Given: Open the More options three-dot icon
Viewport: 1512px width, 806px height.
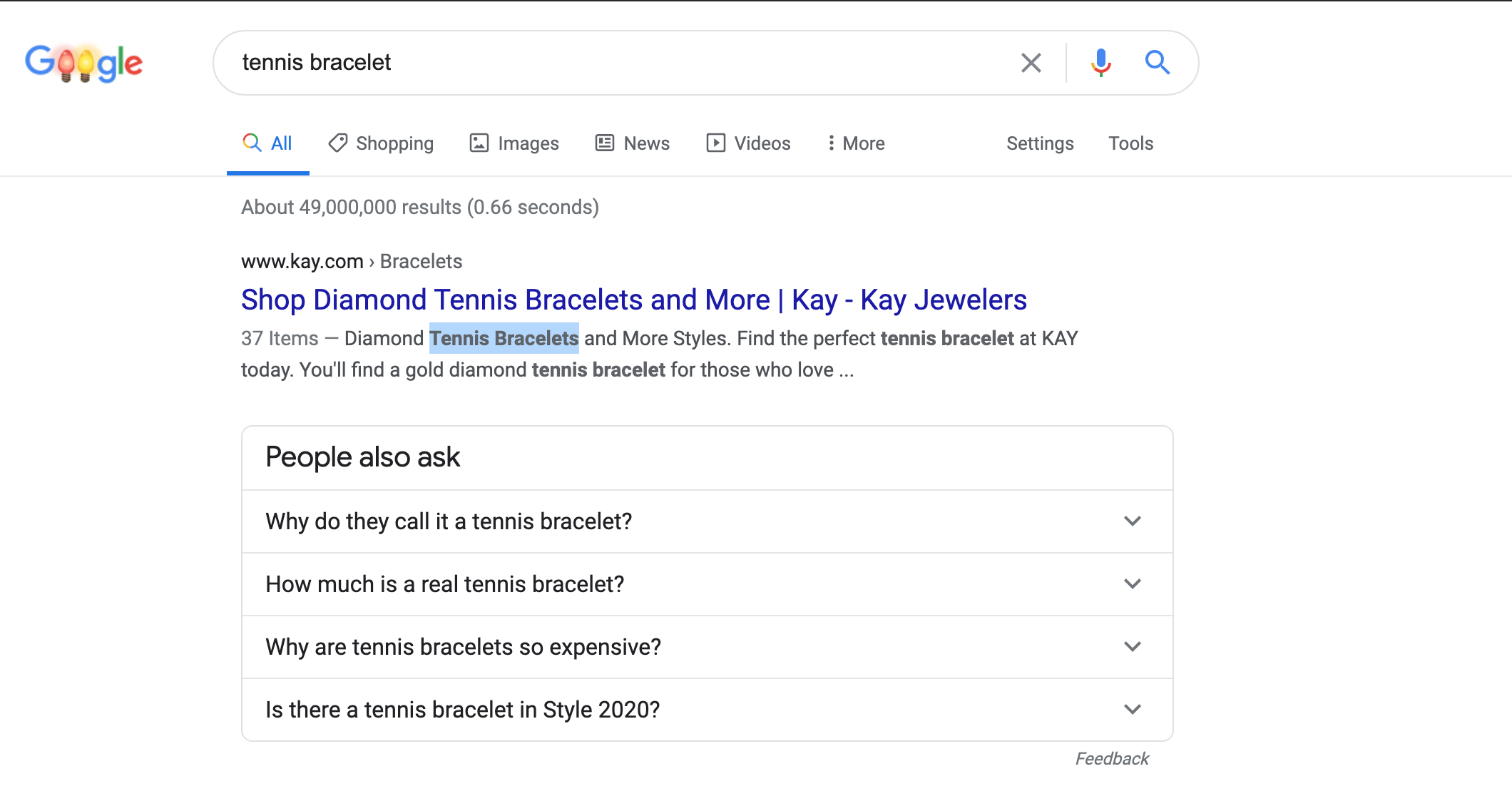Looking at the screenshot, I should (x=832, y=143).
